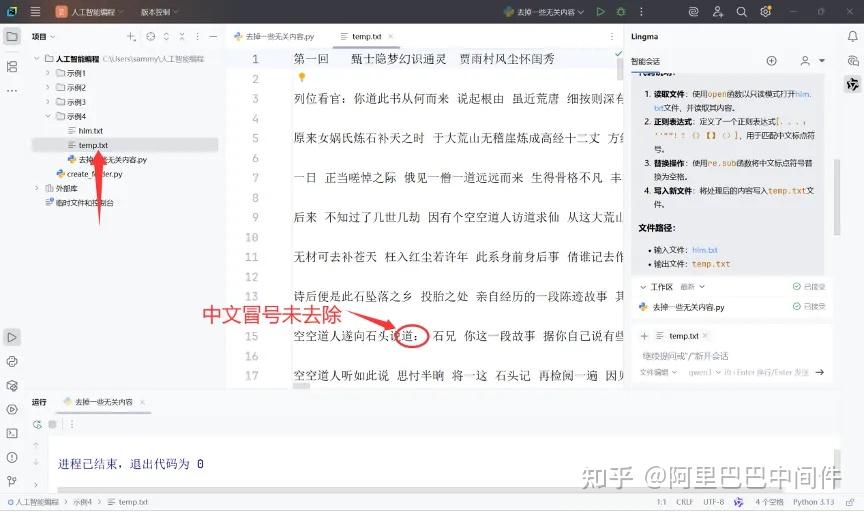Open the chat bubbles icon on right bar

(x=852, y=61)
